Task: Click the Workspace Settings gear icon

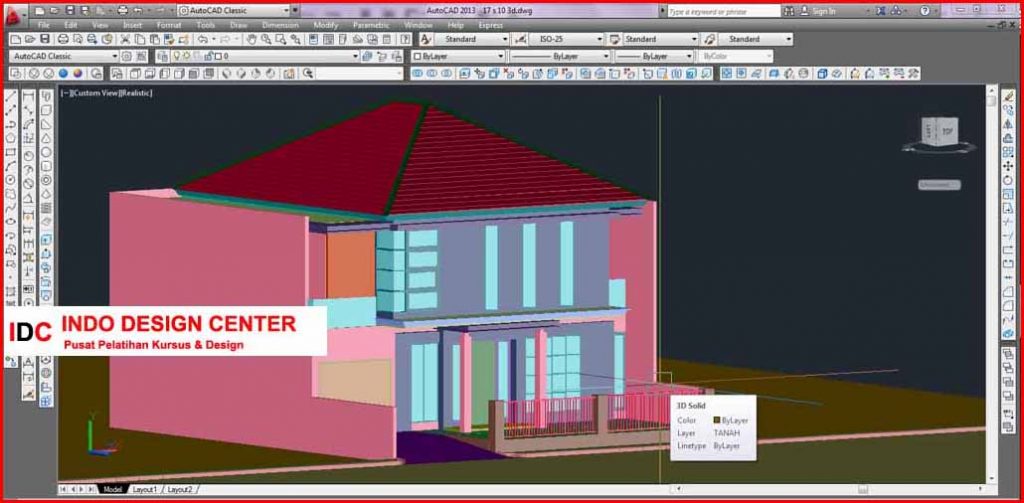Action: 126,56
